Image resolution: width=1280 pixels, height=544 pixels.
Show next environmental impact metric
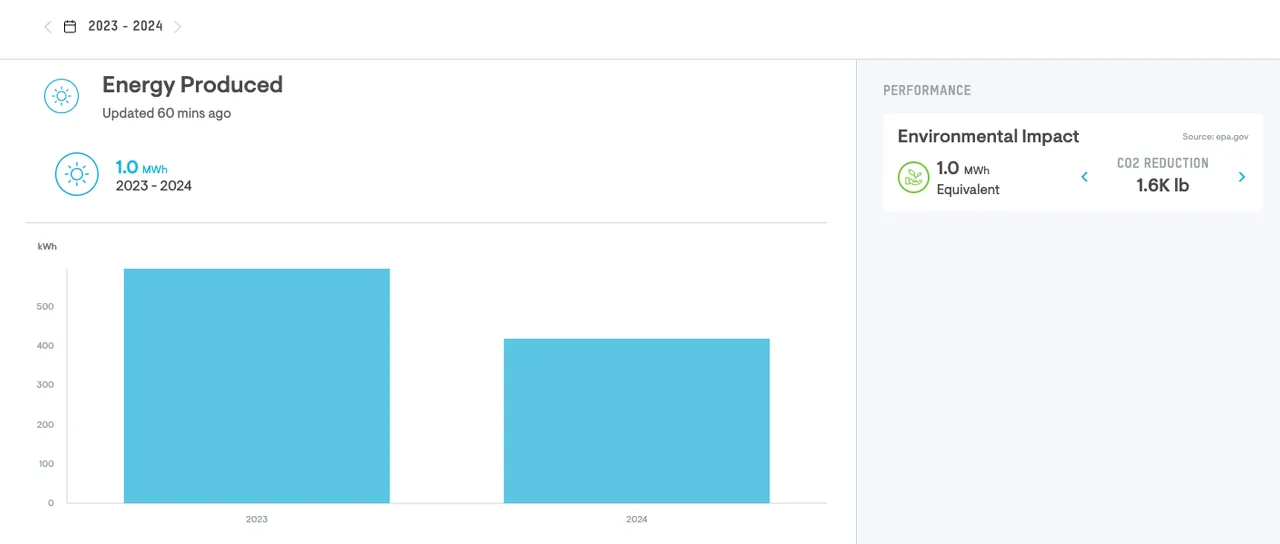(x=1242, y=177)
